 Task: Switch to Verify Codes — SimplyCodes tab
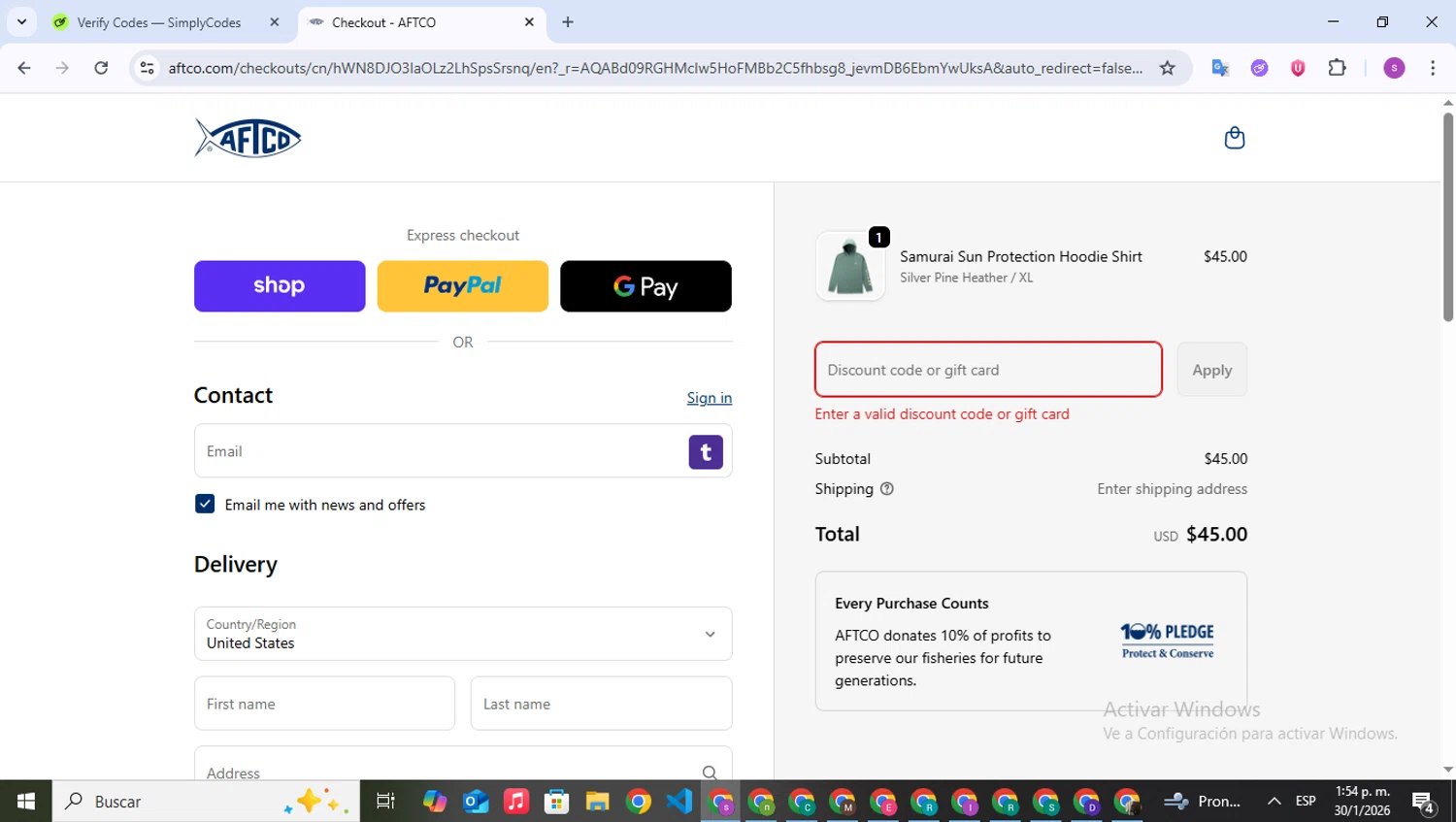160,21
